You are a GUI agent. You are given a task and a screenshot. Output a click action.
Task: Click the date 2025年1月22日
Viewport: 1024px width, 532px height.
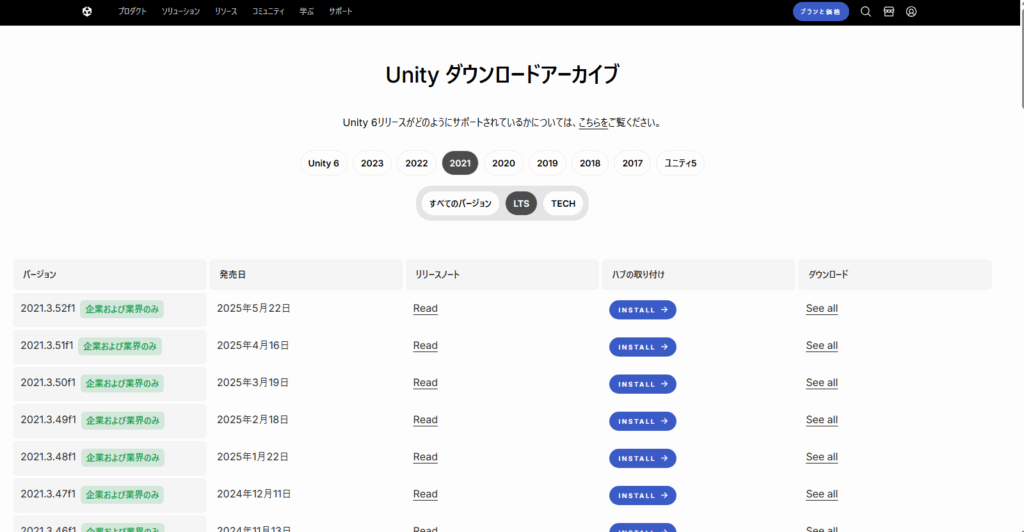click(253, 457)
